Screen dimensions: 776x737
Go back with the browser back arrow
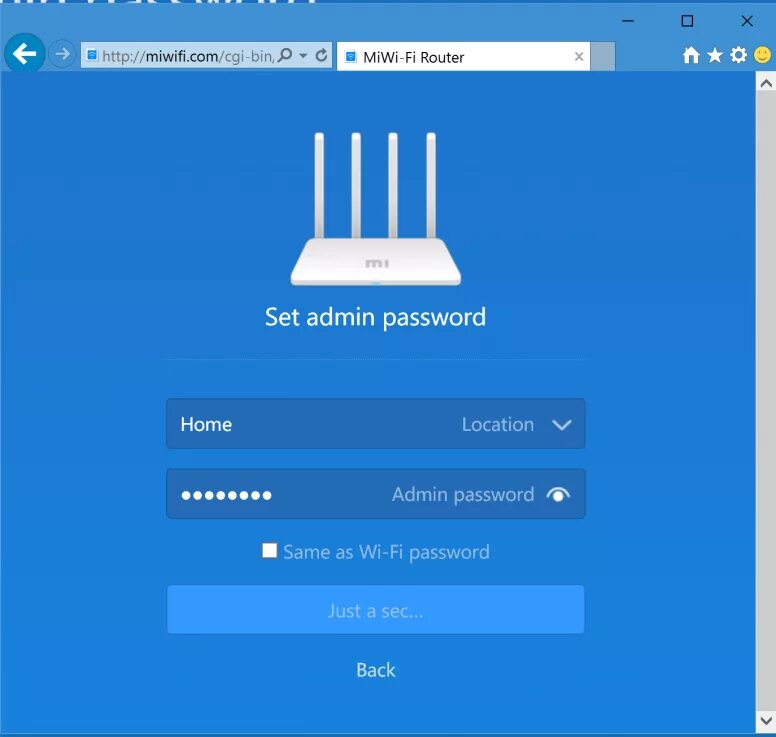tap(24, 53)
